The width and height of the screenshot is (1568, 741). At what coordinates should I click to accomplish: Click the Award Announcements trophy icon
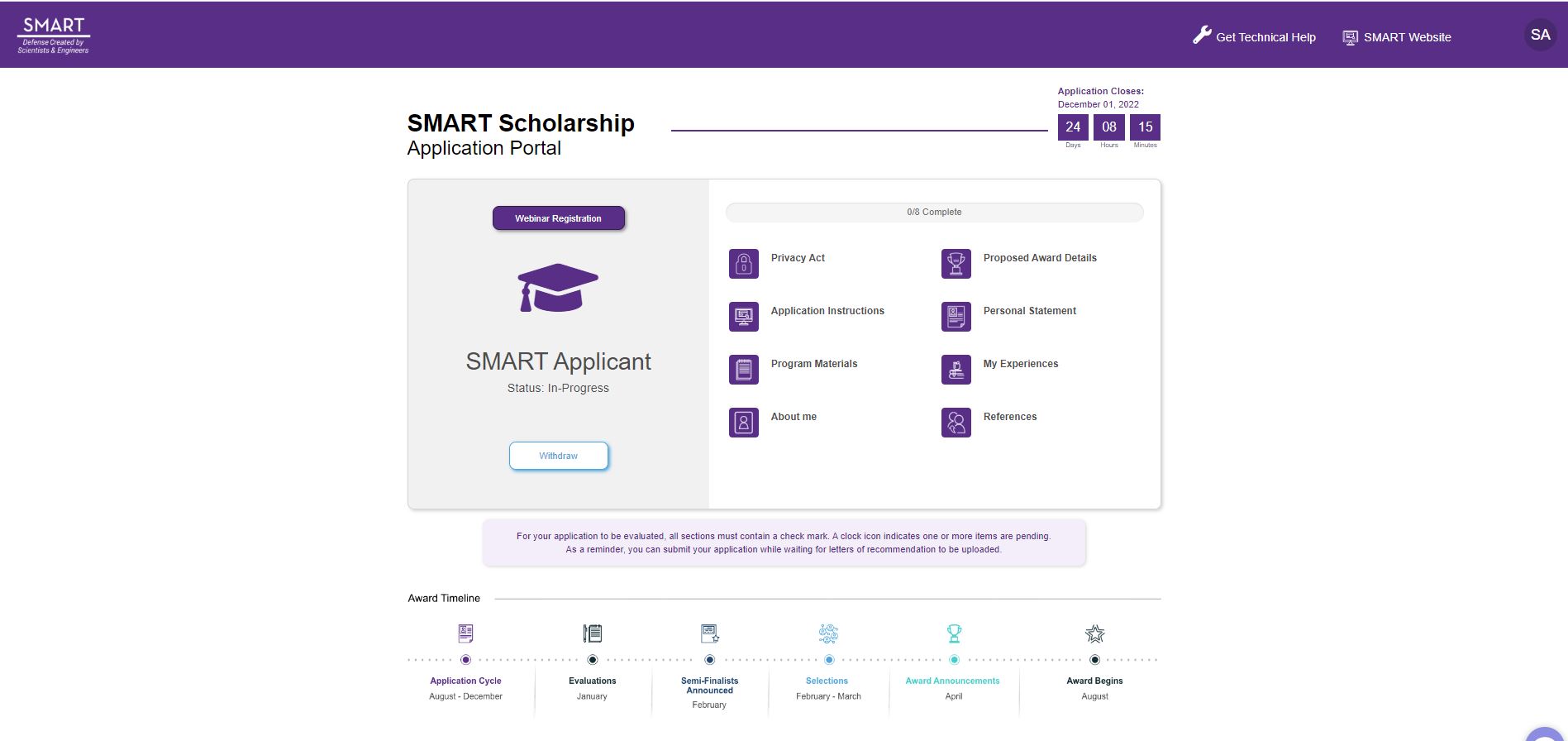[954, 633]
